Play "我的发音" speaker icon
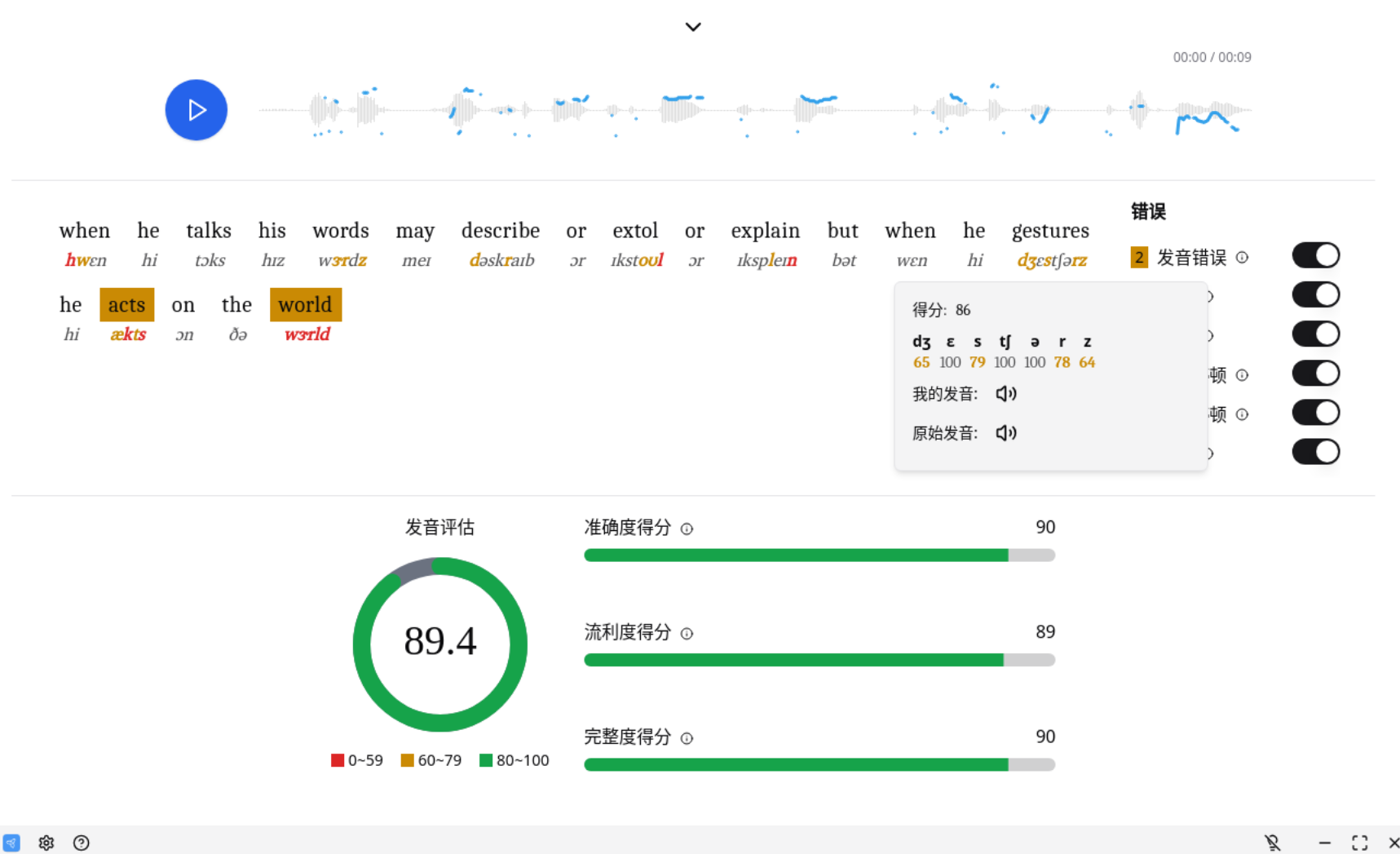 (x=1005, y=394)
